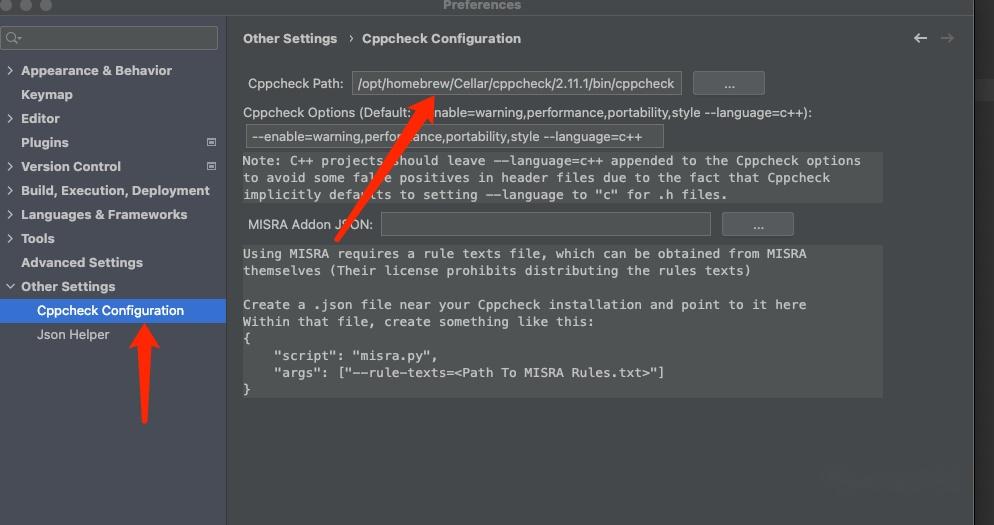Expand the Tools settings node
Viewport: 994px width, 525px height.
coord(10,239)
